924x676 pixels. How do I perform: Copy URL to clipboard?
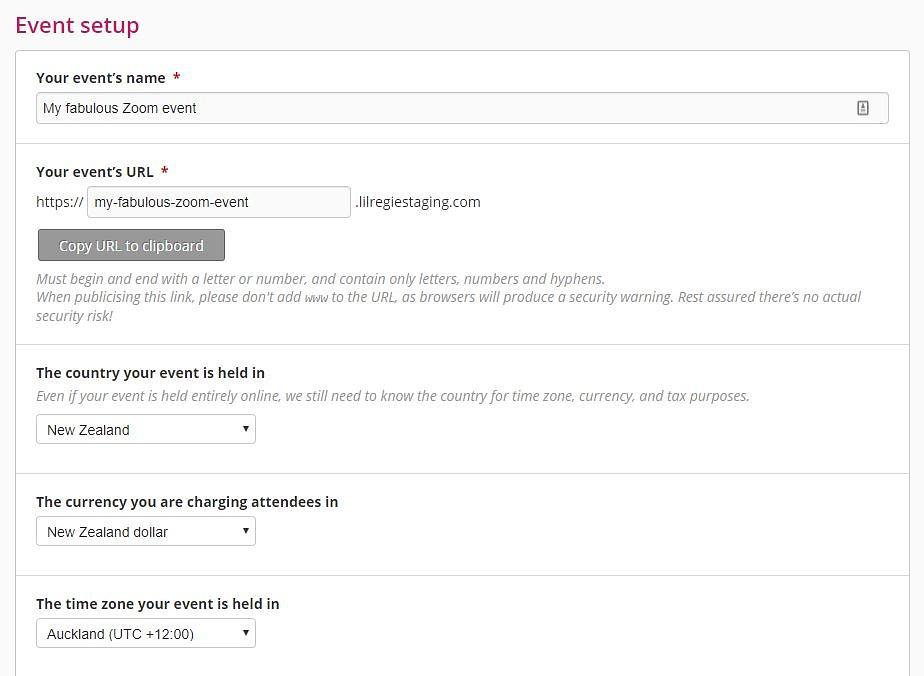pyautogui.click(x=131, y=245)
